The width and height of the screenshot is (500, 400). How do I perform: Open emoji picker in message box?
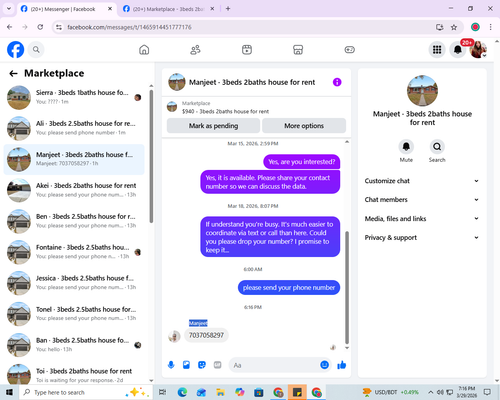[x=324, y=365]
